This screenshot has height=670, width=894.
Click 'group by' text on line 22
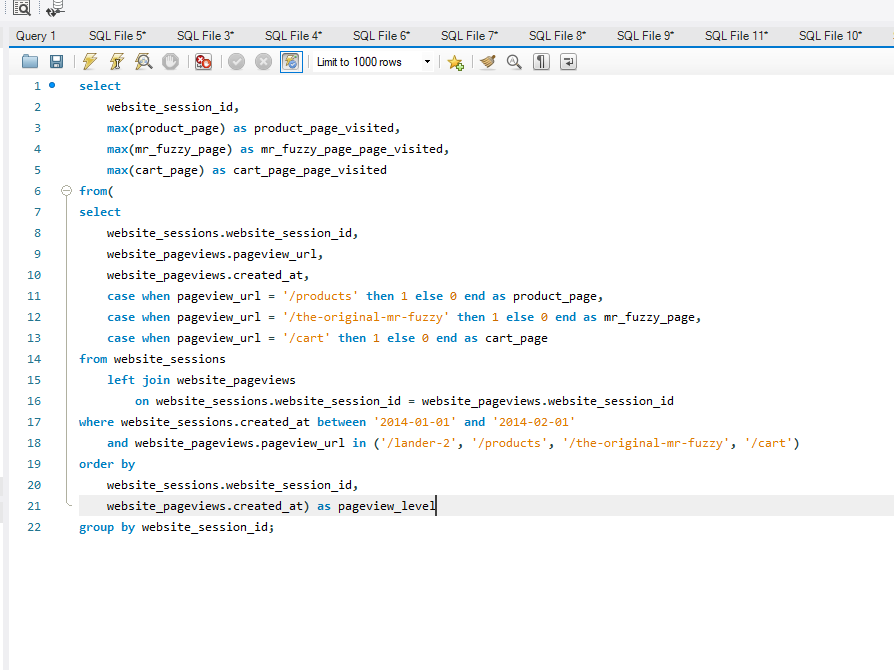pos(107,527)
